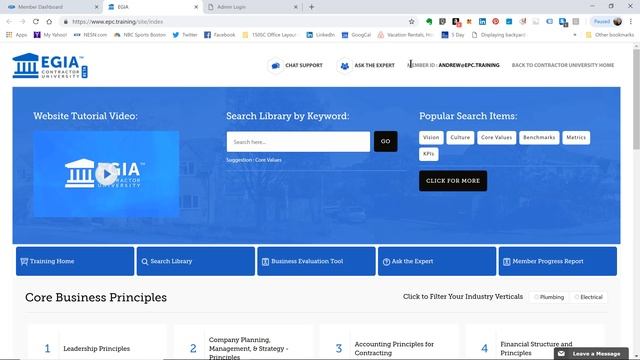This screenshot has width=640, height=360.
Task: Open the Other bookmarks folder
Action: (610, 35)
